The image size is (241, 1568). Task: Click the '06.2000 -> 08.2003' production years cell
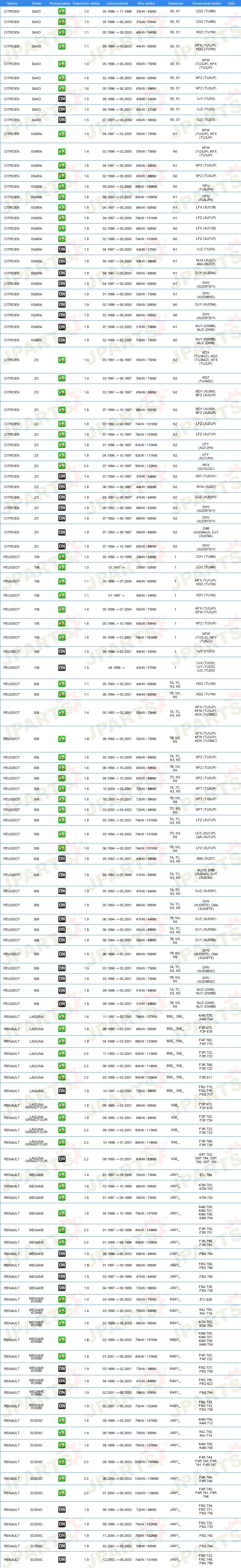pyautogui.click(x=117, y=1479)
